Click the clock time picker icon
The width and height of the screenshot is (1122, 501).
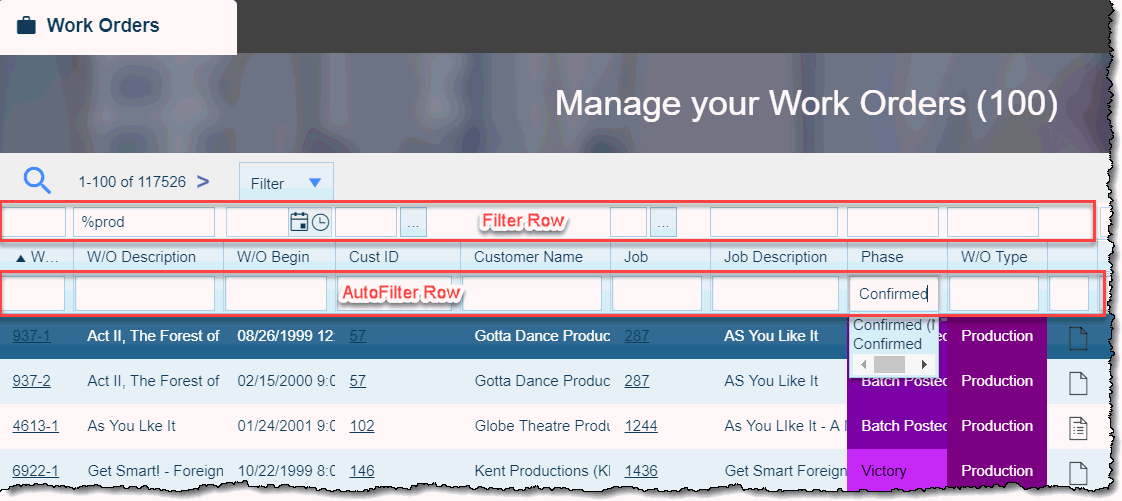click(320, 222)
